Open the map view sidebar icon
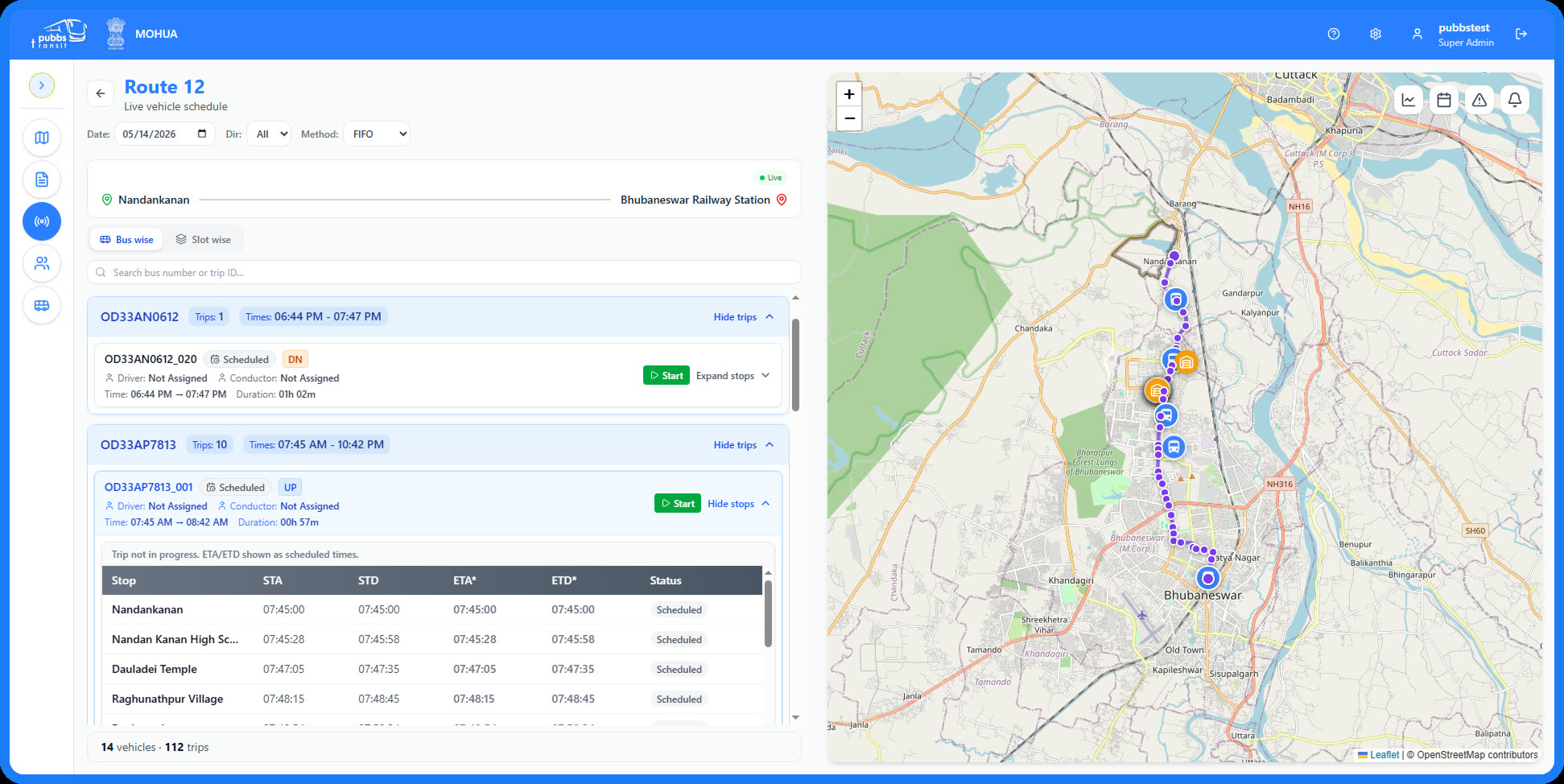 click(42, 138)
